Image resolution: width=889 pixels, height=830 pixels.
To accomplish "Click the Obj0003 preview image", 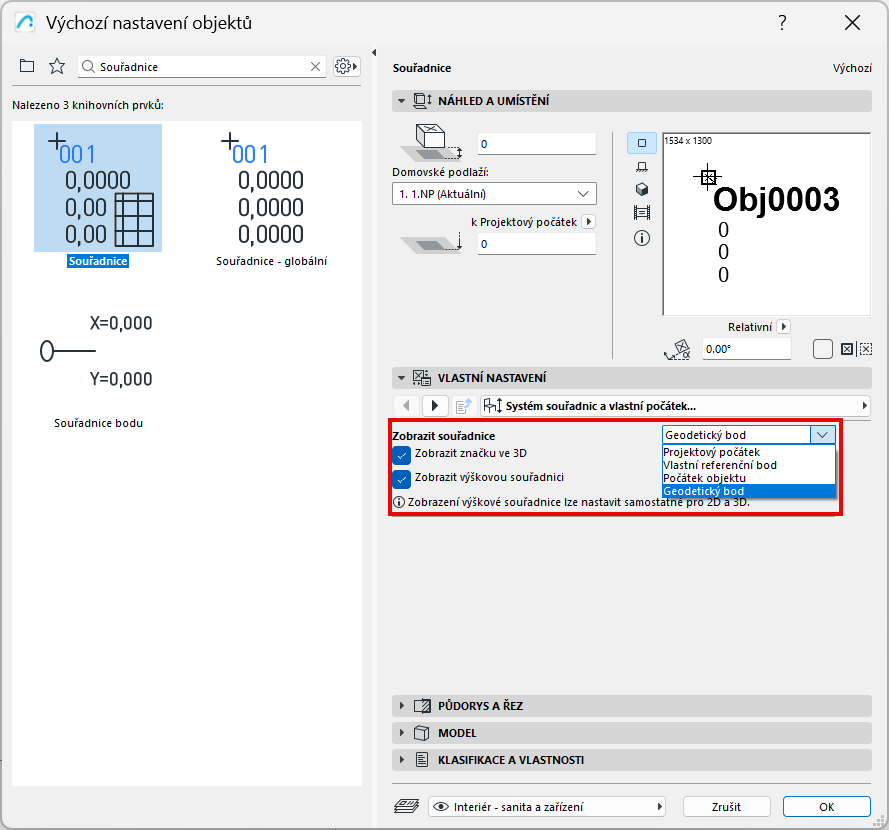I will tap(767, 224).
